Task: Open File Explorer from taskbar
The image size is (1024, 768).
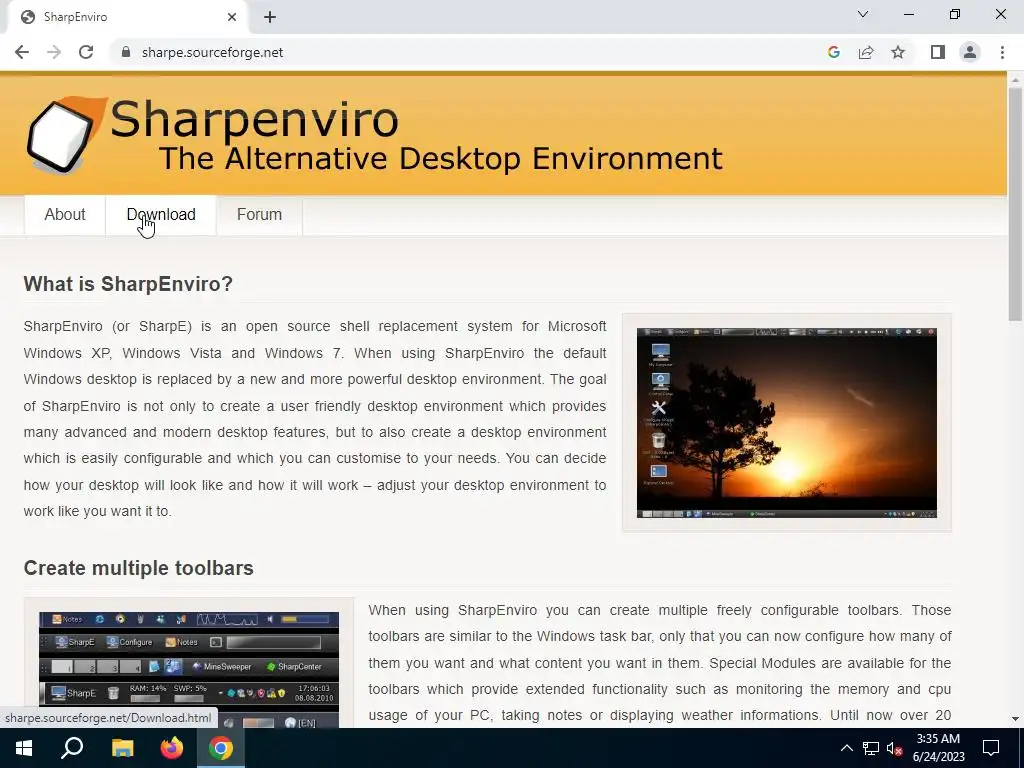Action: (122, 748)
